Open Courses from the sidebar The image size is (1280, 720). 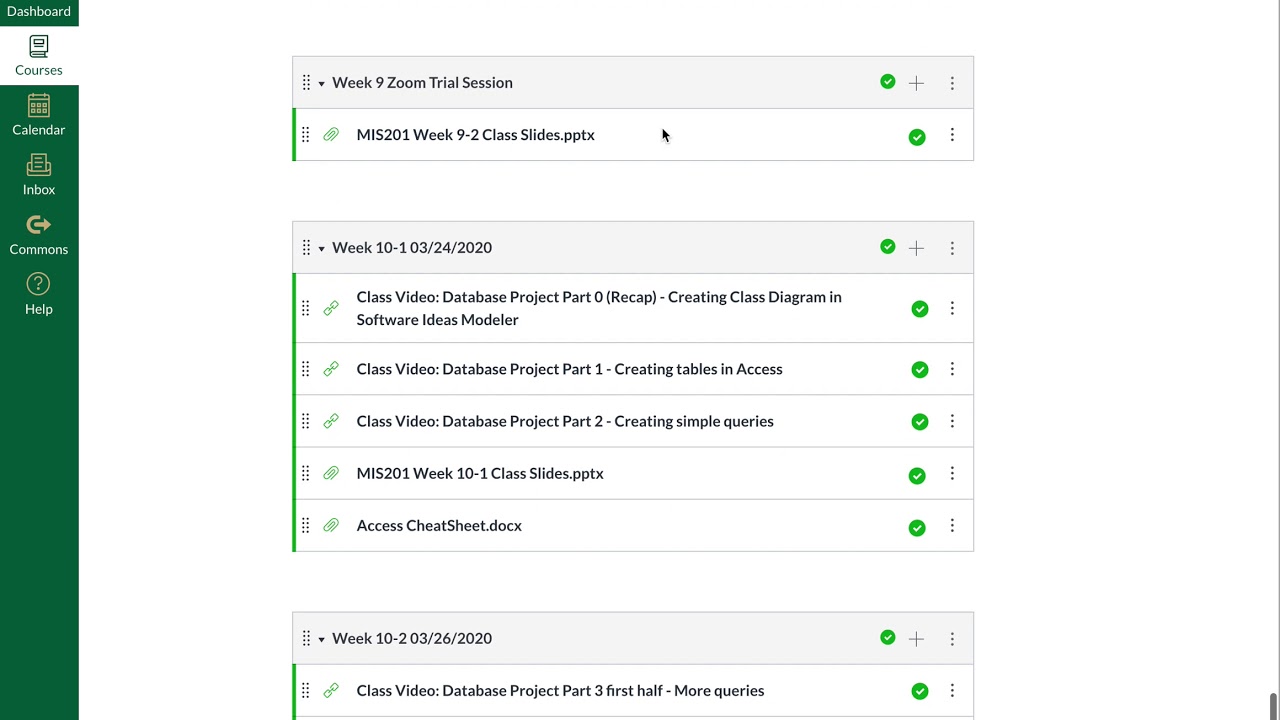[39, 56]
